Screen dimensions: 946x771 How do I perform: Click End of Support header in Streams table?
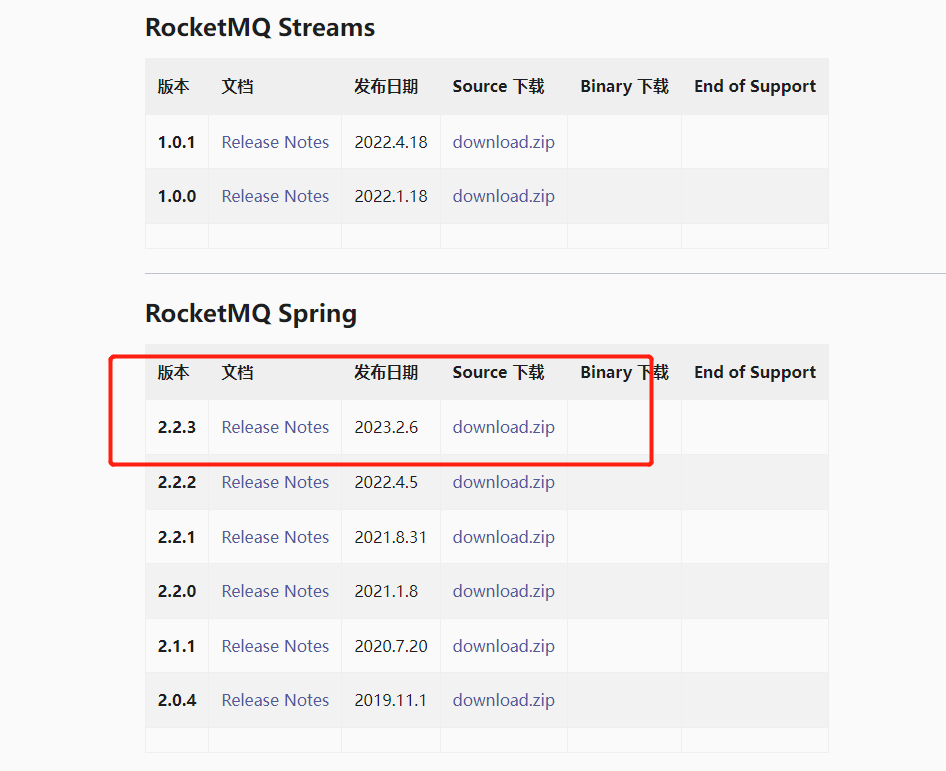coord(755,87)
